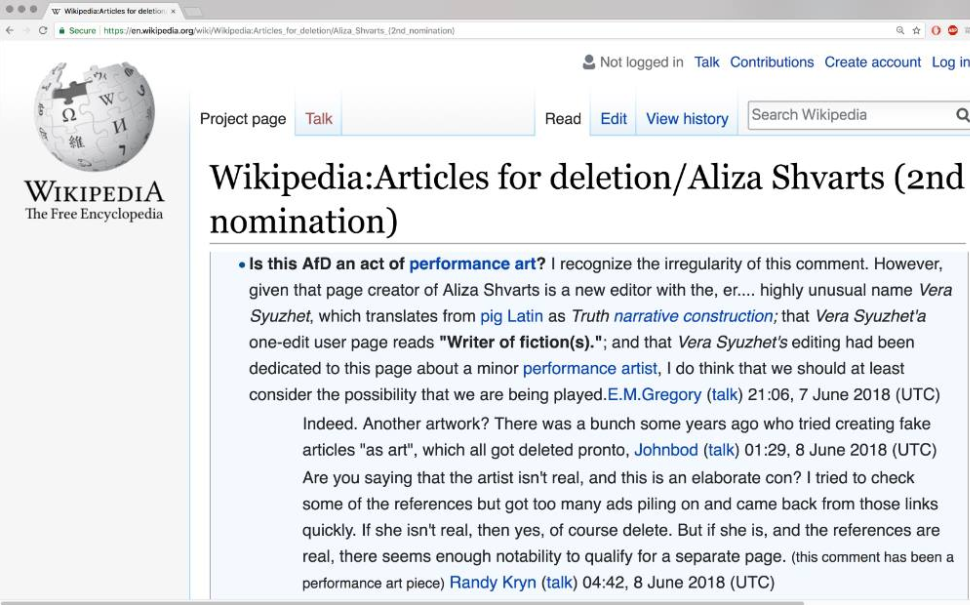Viewport: 970px width, 605px height.
Task: Open the Project page tab
Action: [x=243, y=119]
